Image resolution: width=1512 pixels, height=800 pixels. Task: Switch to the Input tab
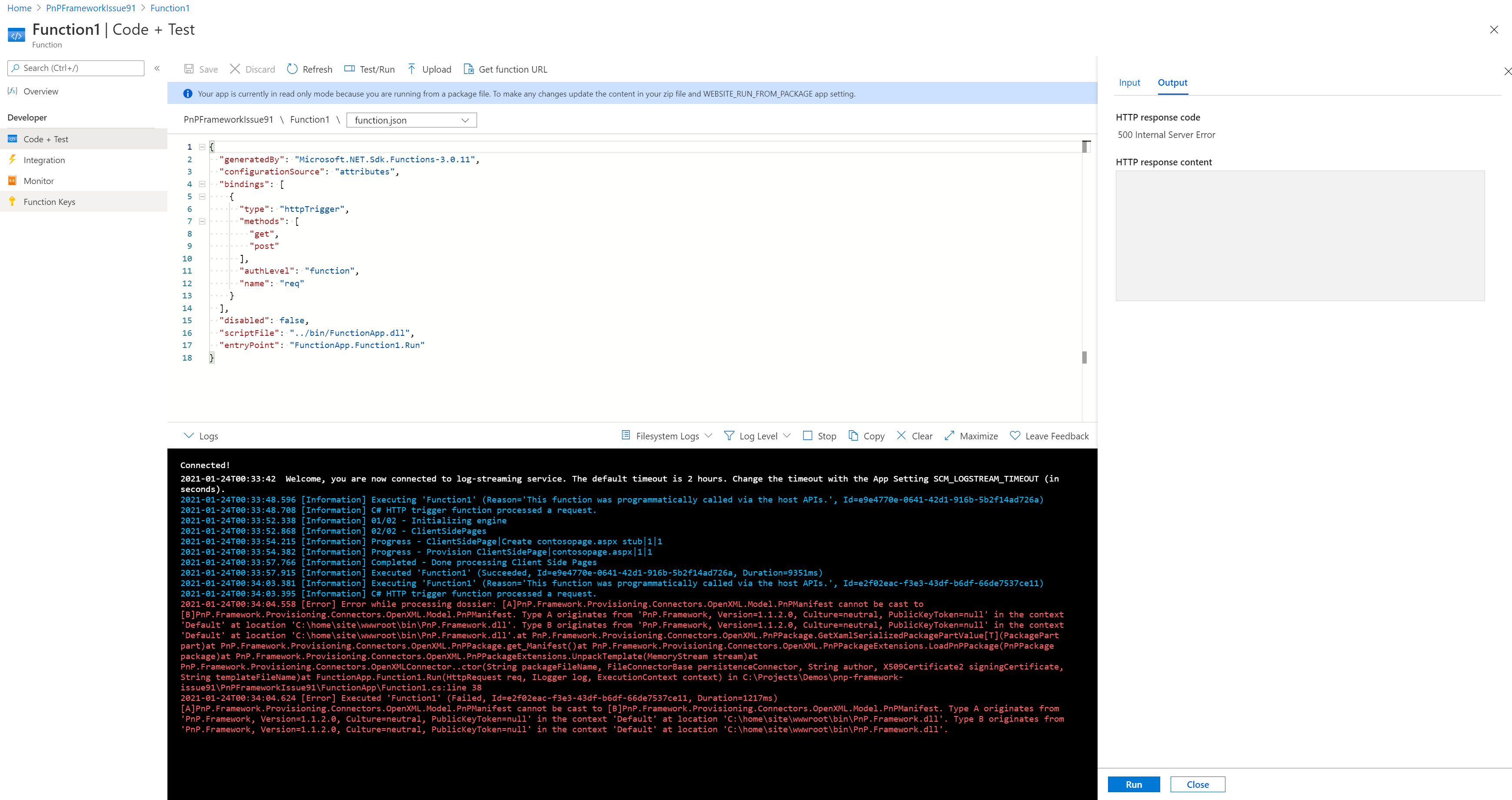1129,83
